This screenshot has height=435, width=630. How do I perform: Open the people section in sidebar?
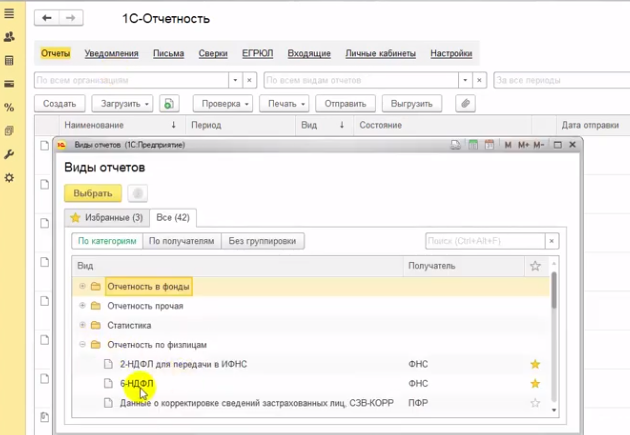point(9,37)
